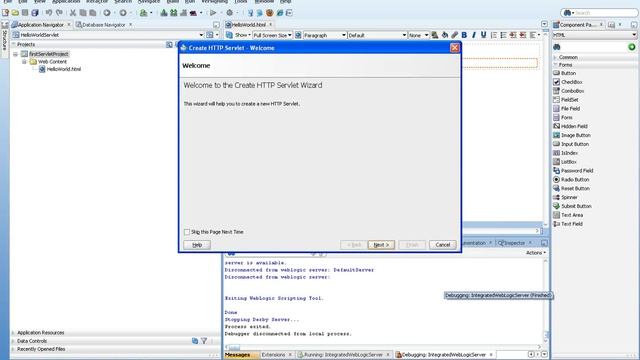Click the Cut scissors icon
The width and height of the screenshot is (640, 360).
coord(73,13)
